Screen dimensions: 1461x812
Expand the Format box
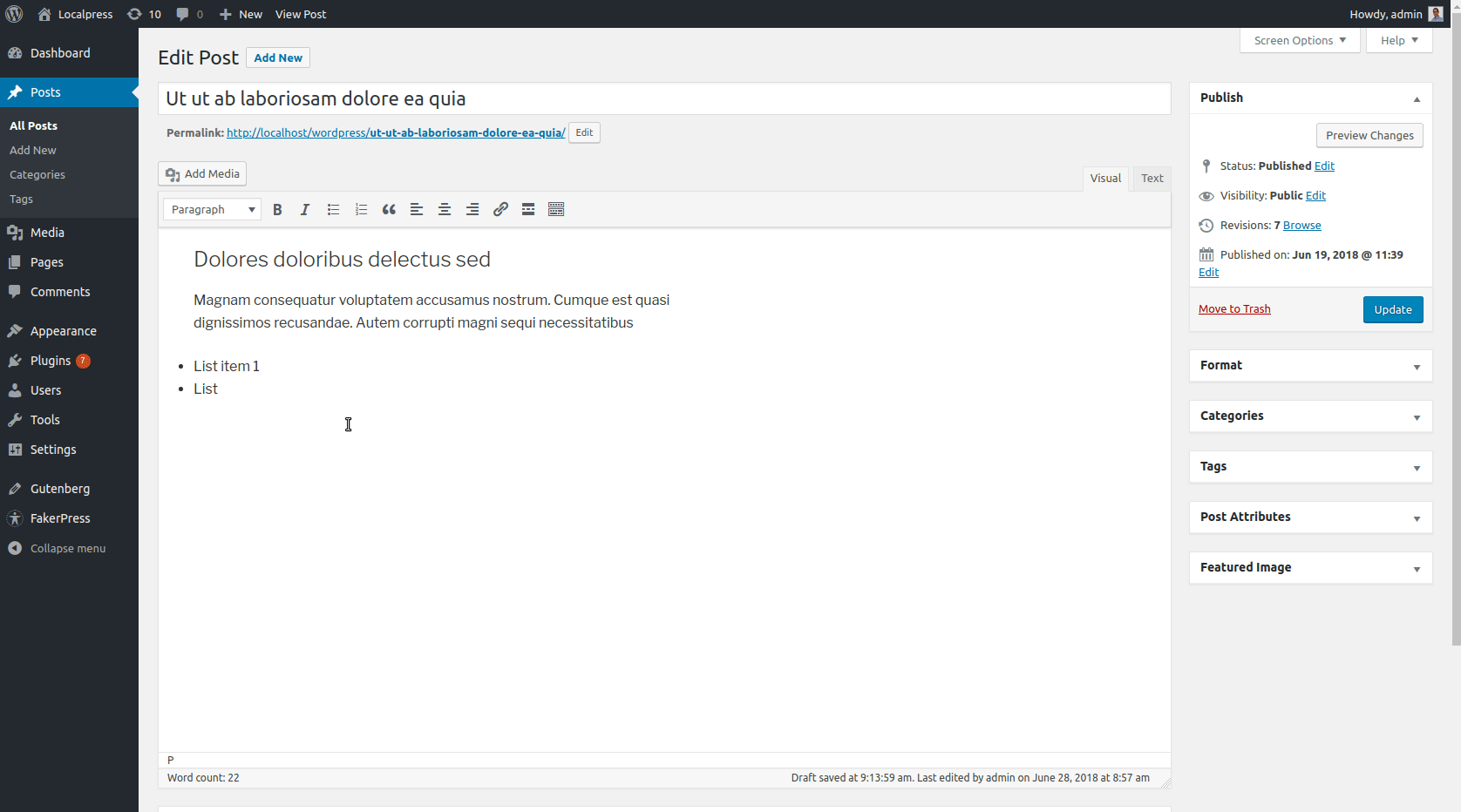(x=1417, y=366)
